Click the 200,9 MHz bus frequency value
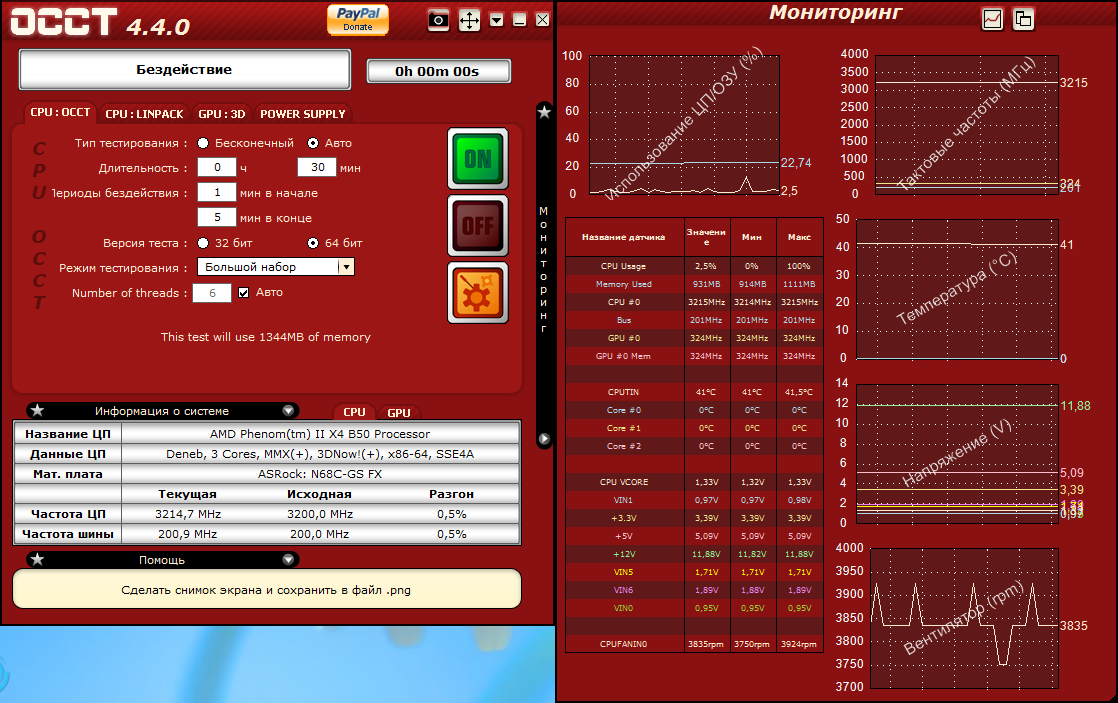 tap(188, 534)
